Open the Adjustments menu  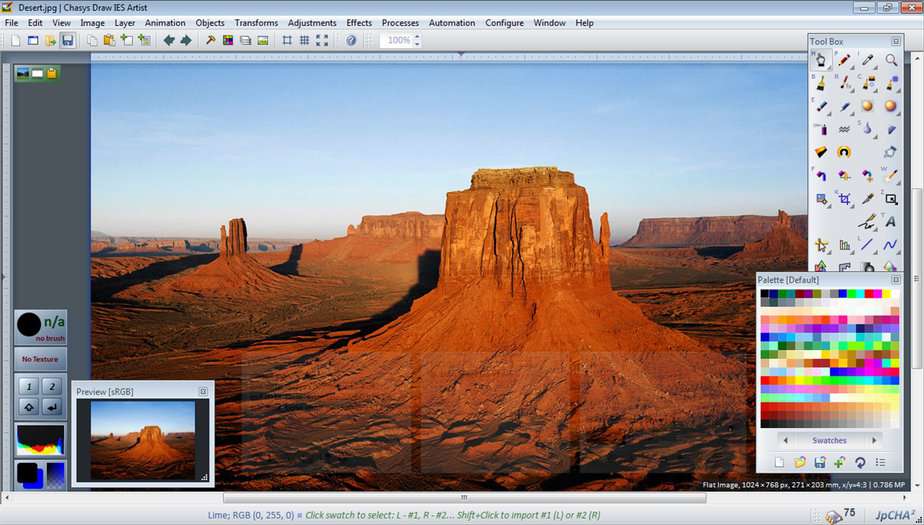[312, 22]
